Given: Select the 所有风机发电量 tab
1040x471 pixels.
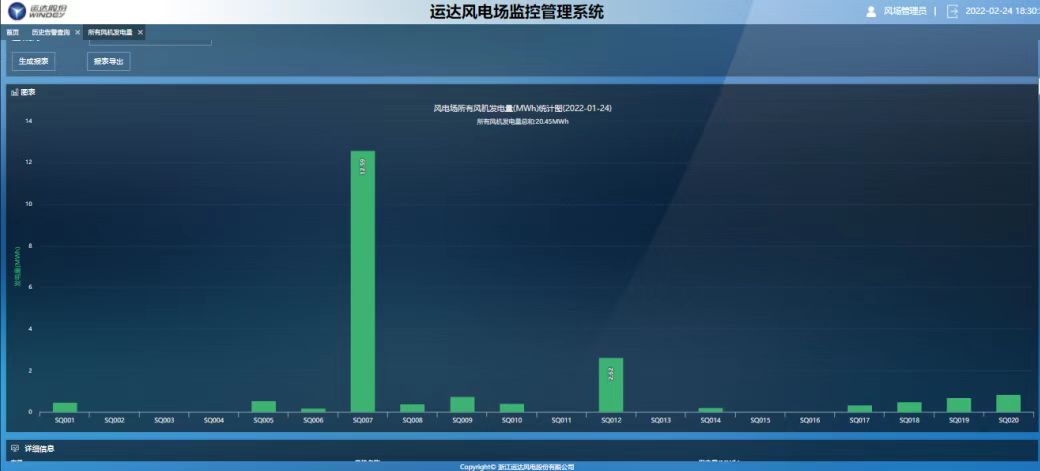Looking at the screenshot, I should (x=110, y=33).
